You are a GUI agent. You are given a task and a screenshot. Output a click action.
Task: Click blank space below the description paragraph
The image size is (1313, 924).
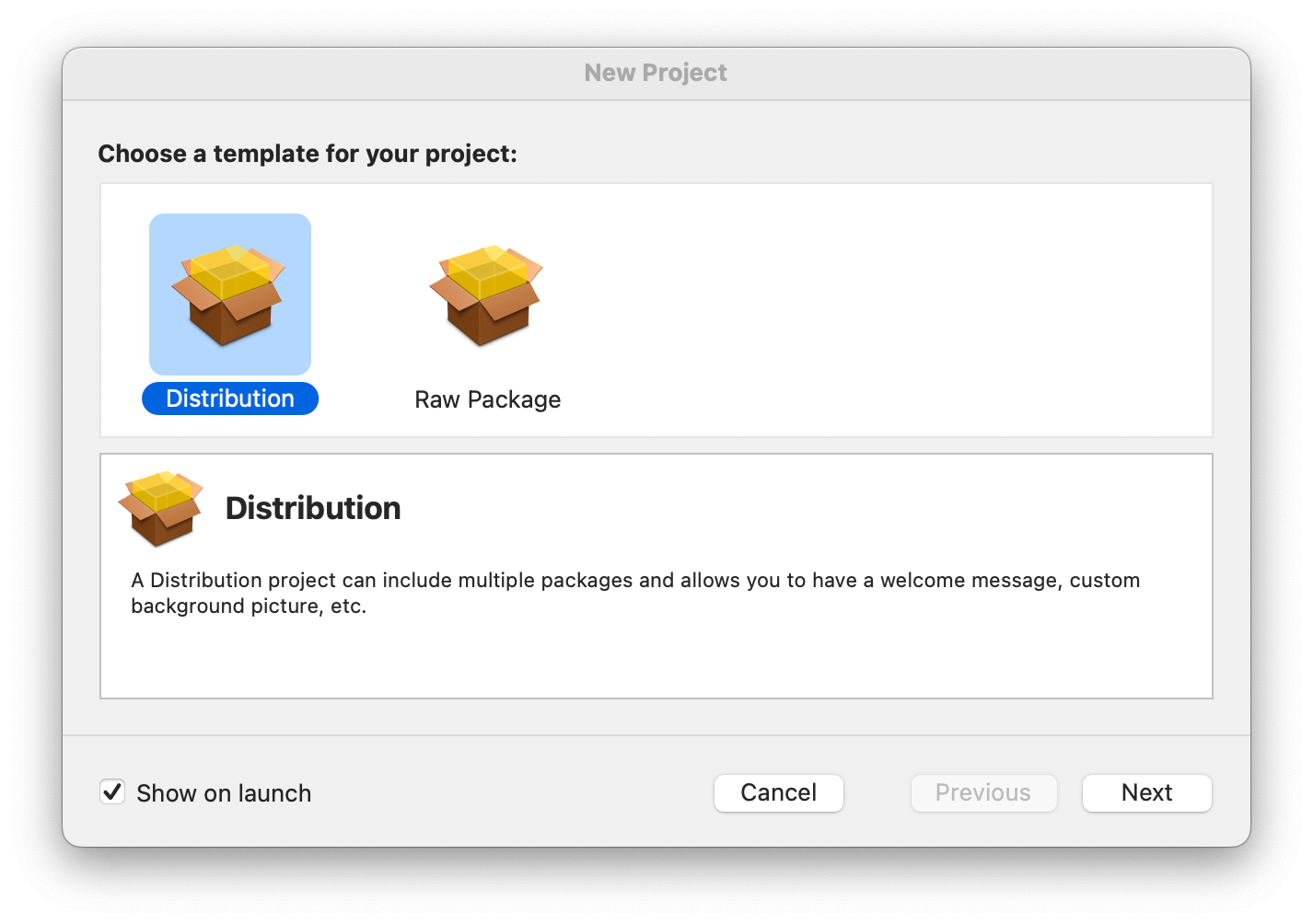pyautogui.click(x=656, y=658)
